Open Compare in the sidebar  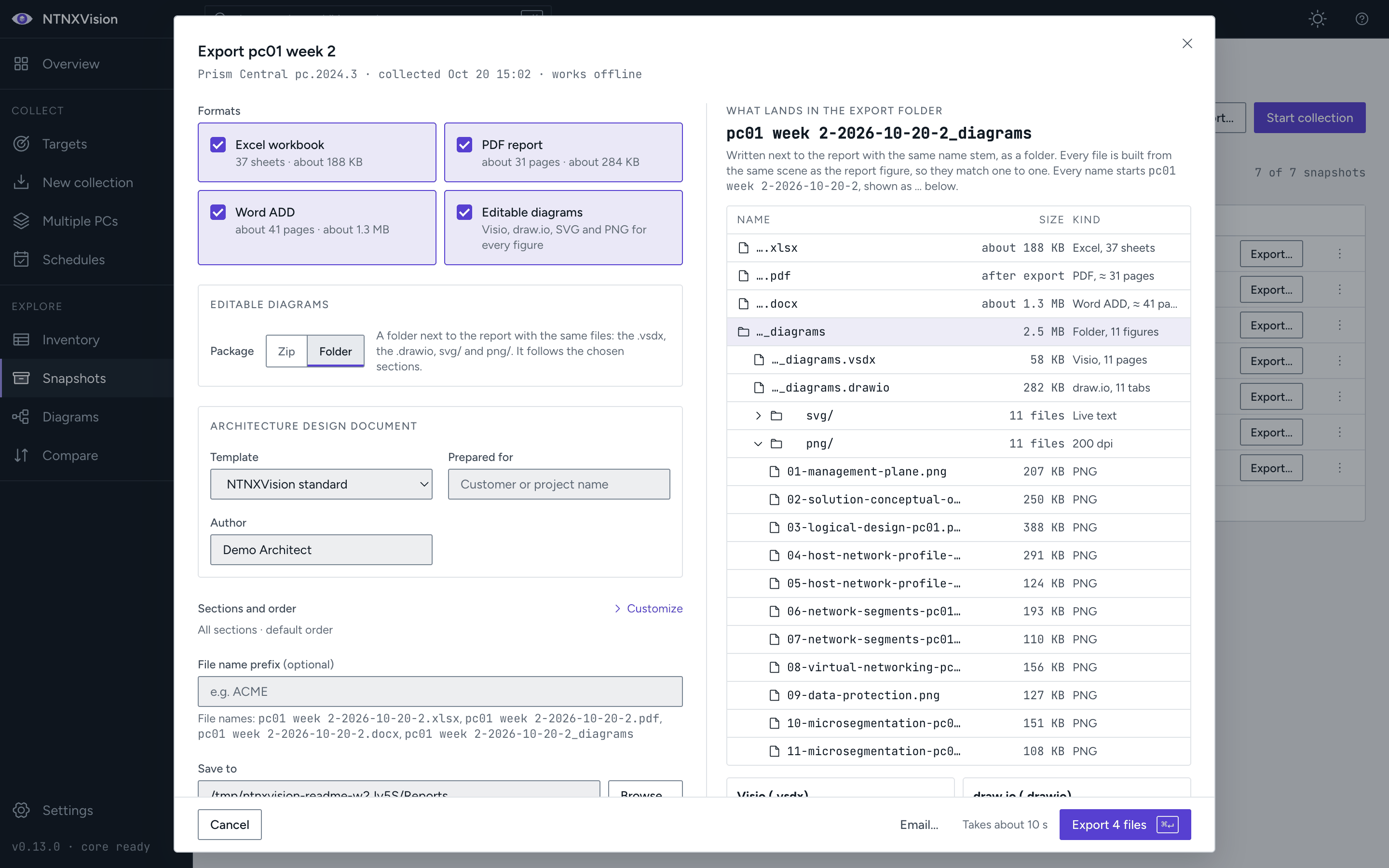point(87,455)
